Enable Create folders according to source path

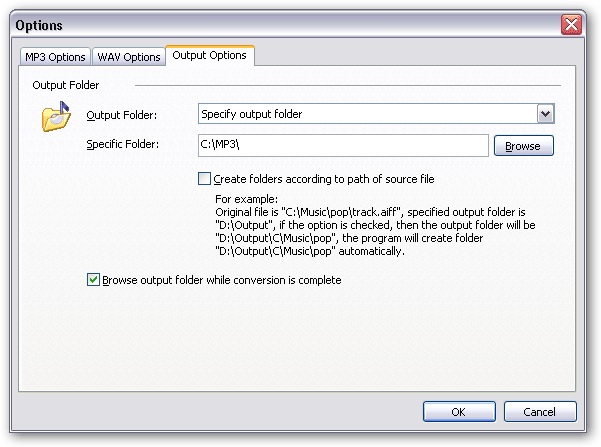tap(204, 179)
